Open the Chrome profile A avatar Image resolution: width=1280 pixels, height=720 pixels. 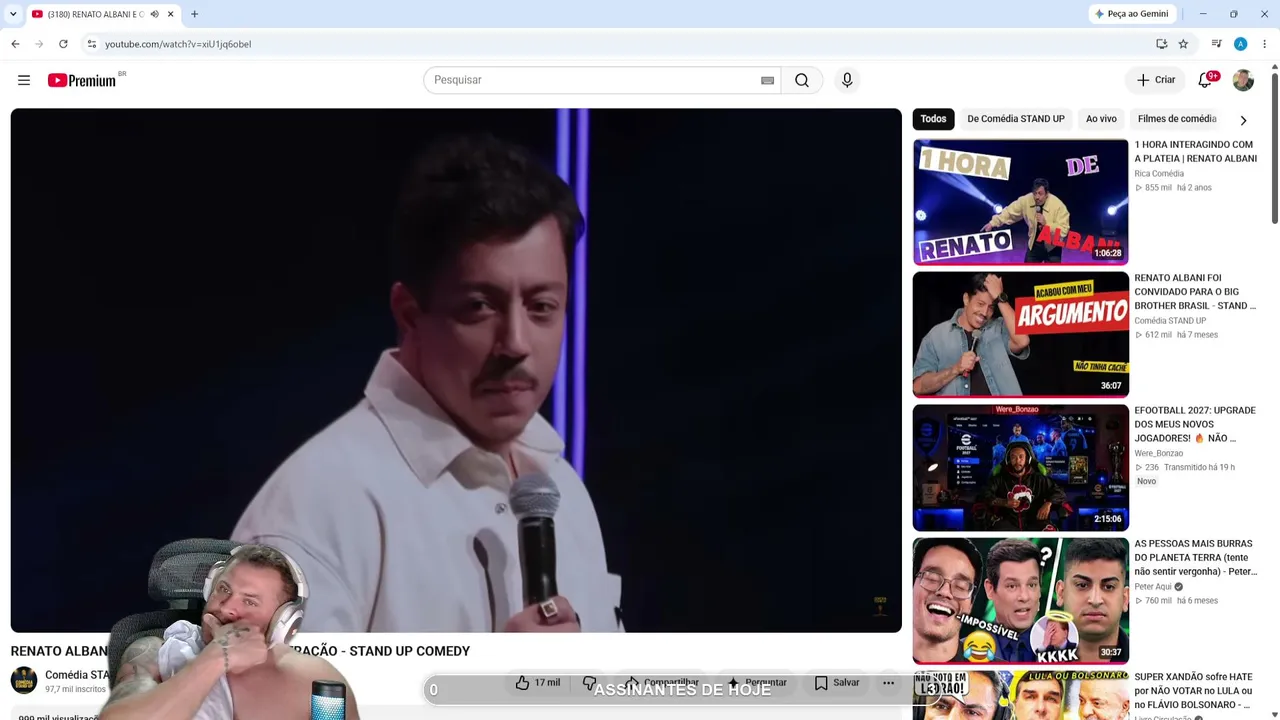1240,44
